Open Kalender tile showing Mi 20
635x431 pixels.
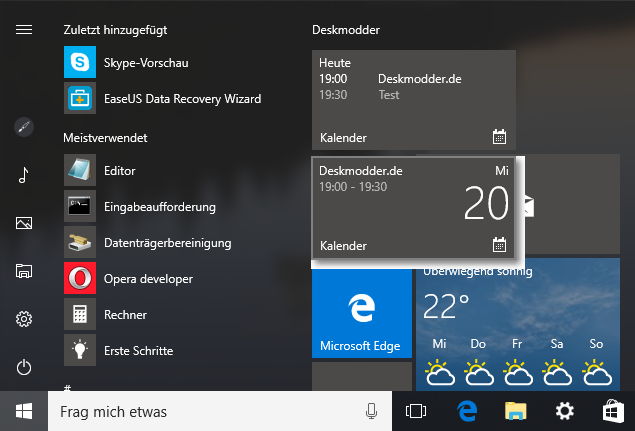(413, 208)
